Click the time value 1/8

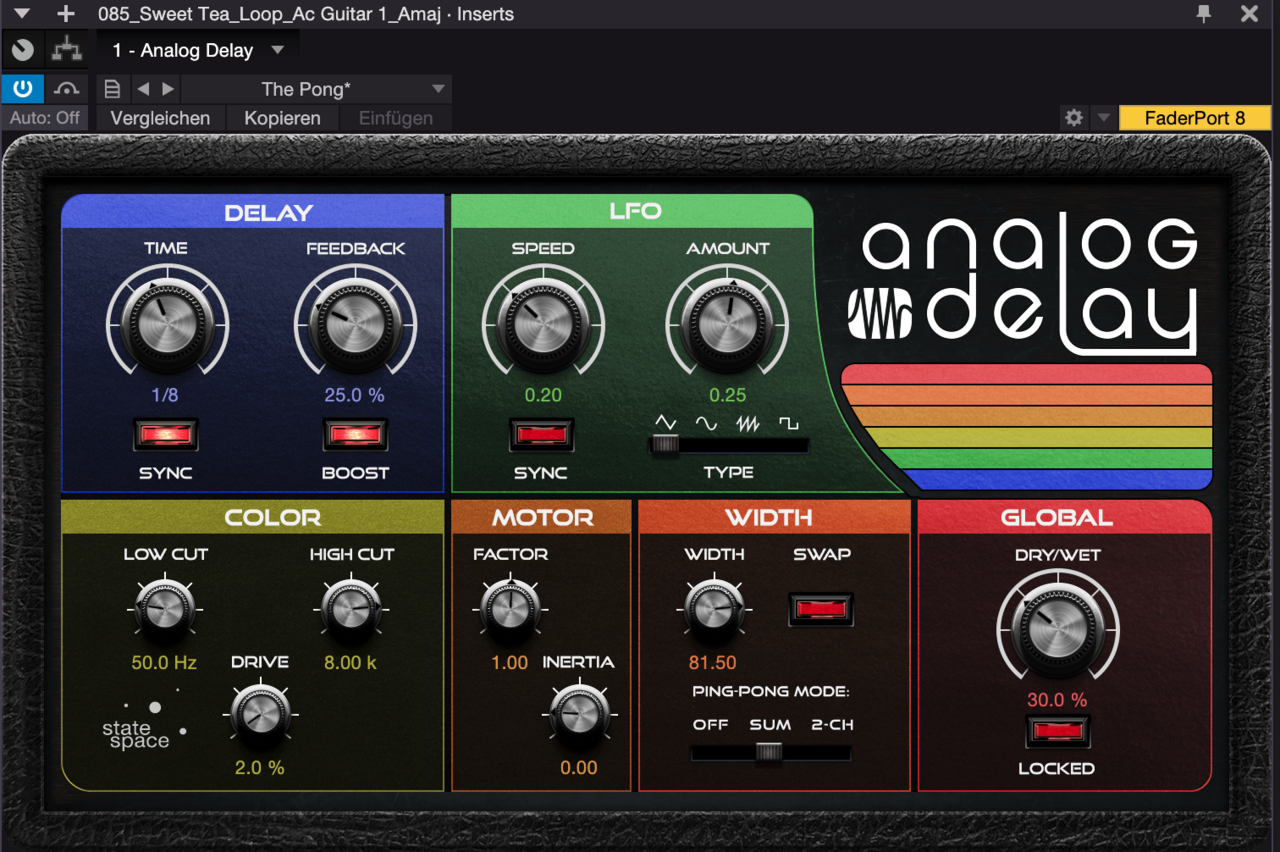click(x=165, y=395)
